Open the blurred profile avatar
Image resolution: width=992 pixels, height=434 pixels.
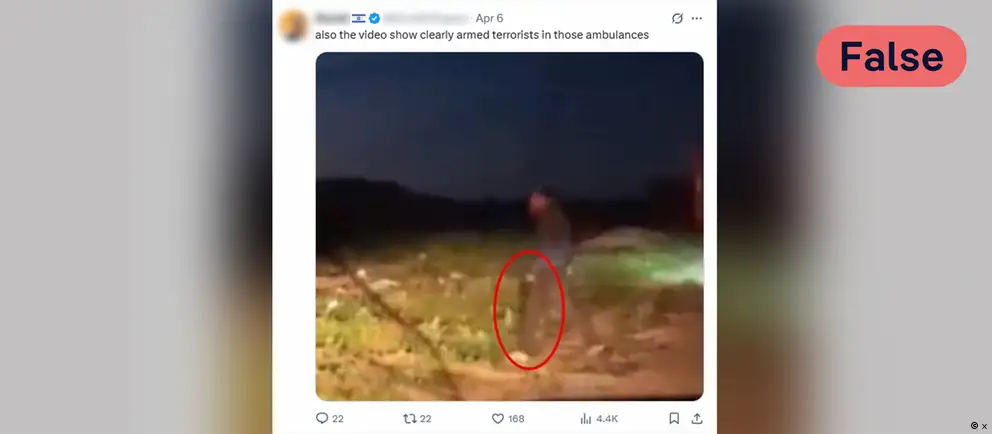293,25
